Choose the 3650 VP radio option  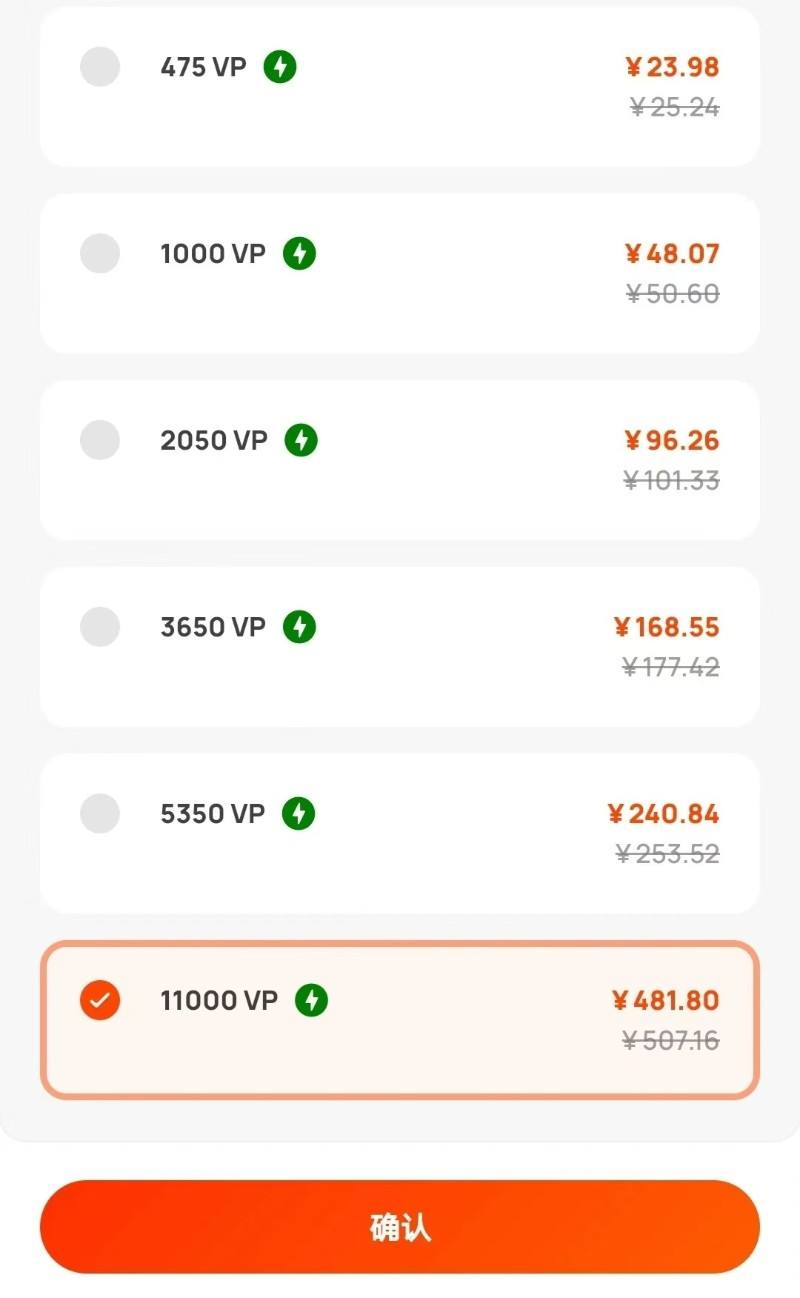[x=100, y=627]
